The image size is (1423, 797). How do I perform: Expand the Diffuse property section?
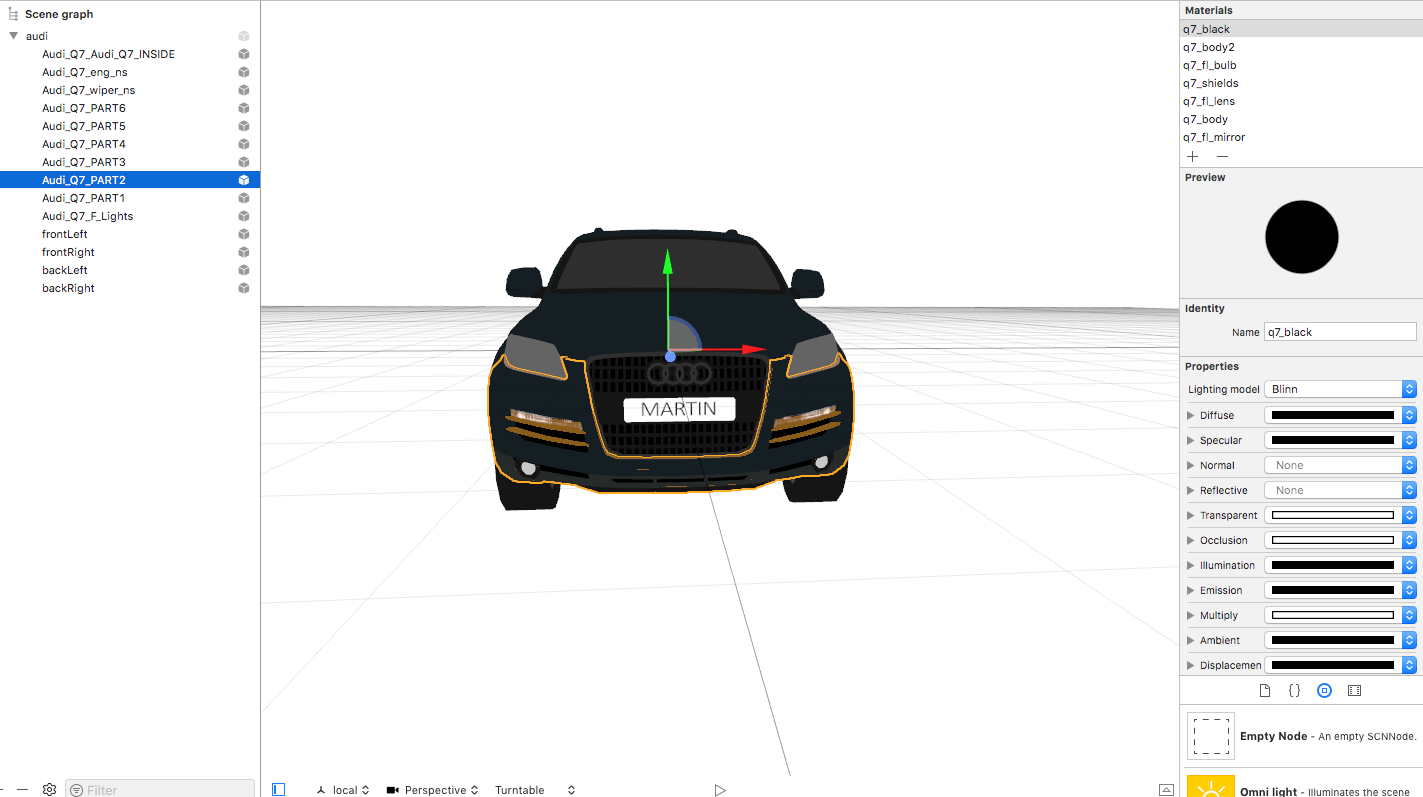point(1190,415)
